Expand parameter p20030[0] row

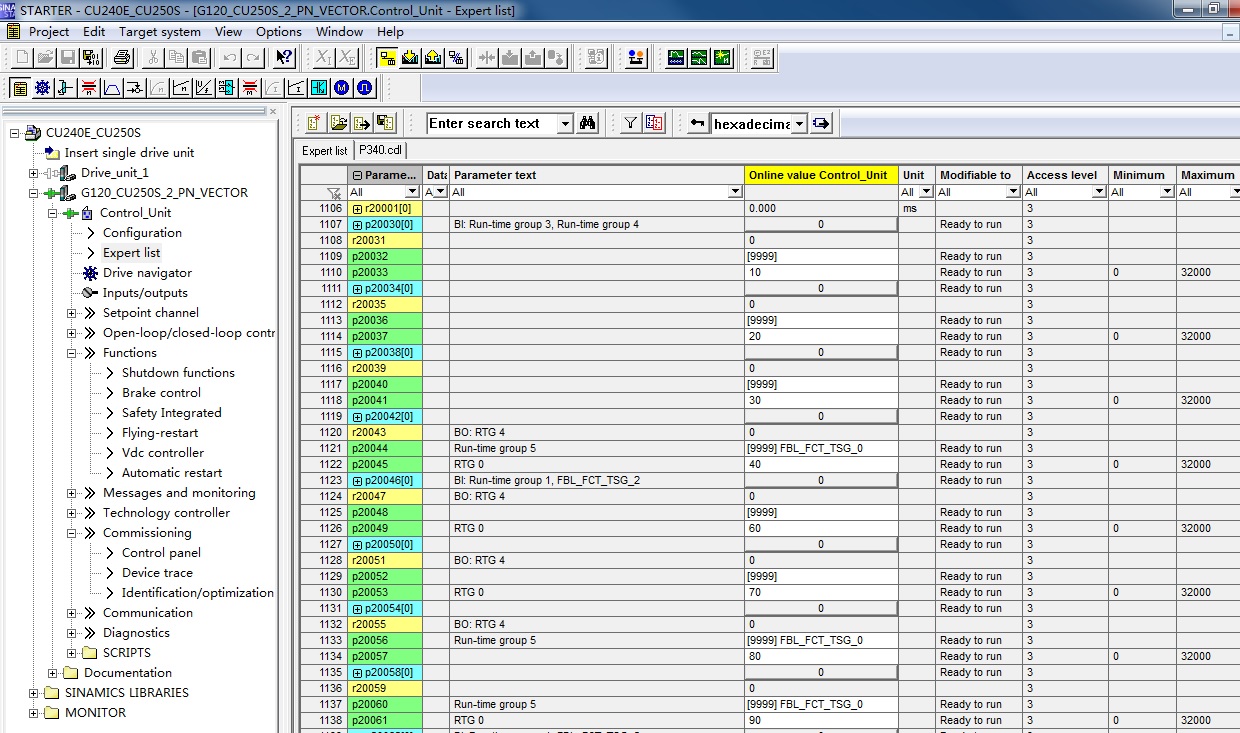click(x=357, y=225)
